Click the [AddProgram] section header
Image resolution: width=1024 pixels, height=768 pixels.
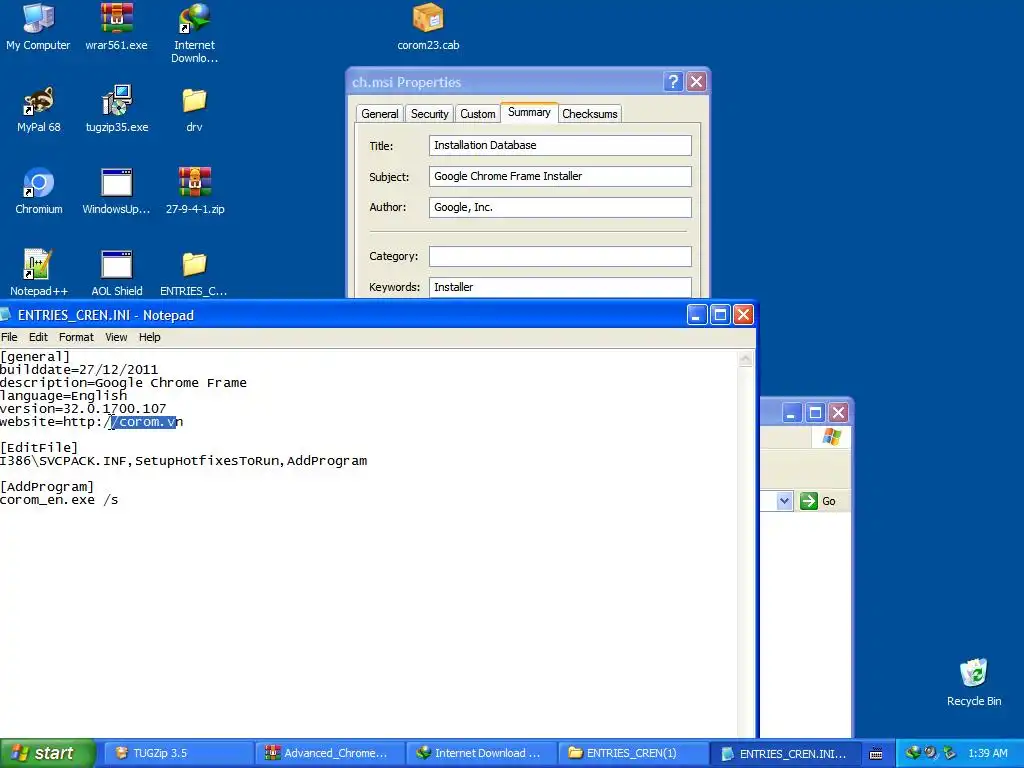tap(47, 487)
